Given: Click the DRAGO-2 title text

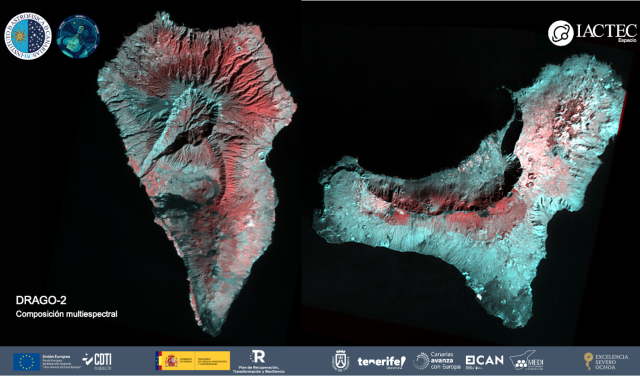Looking at the screenshot, I should point(41,300).
